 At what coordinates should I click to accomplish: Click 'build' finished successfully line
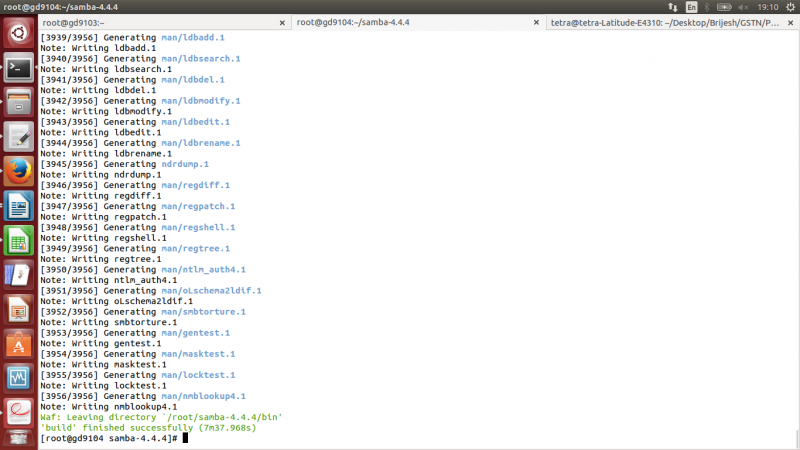click(148, 428)
